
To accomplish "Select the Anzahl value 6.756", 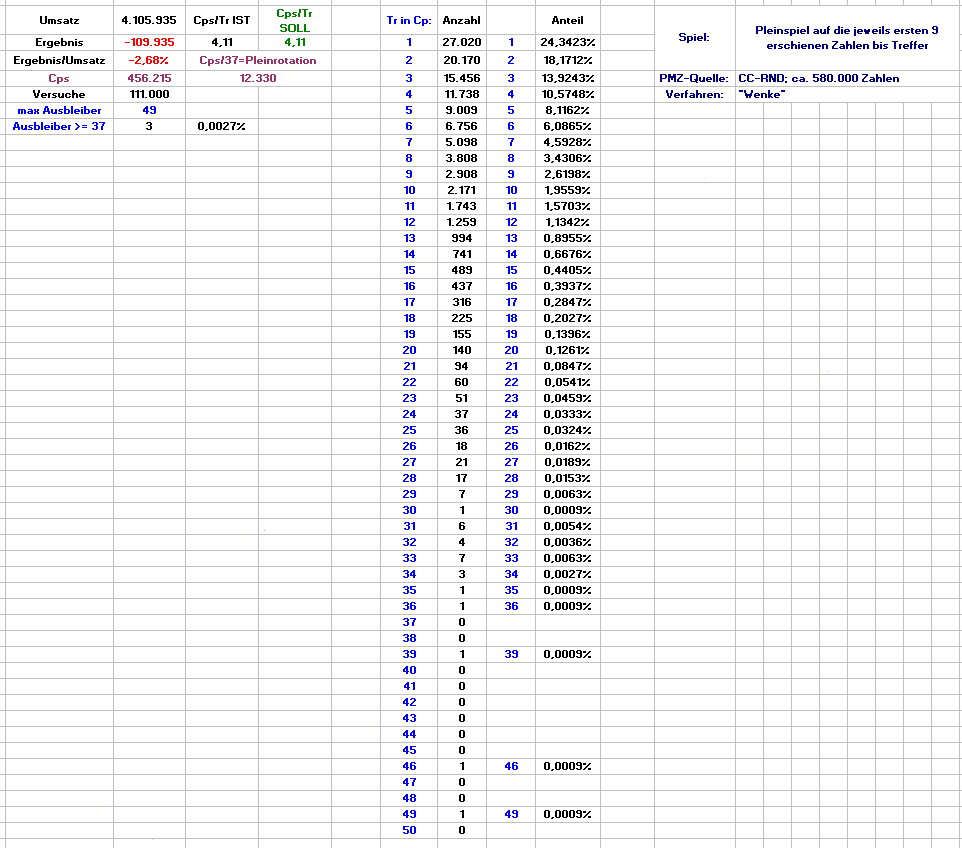I will pyautogui.click(x=461, y=126).
